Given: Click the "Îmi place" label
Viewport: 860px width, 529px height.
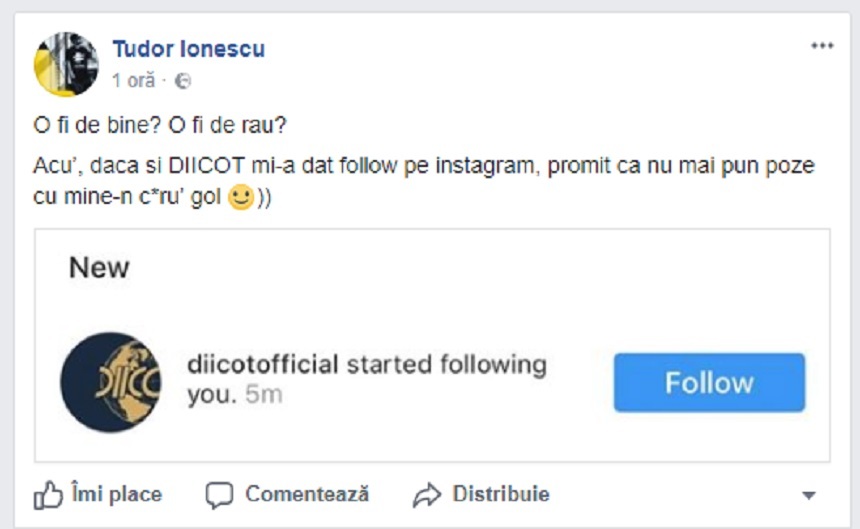Looking at the screenshot, I should [116, 494].
